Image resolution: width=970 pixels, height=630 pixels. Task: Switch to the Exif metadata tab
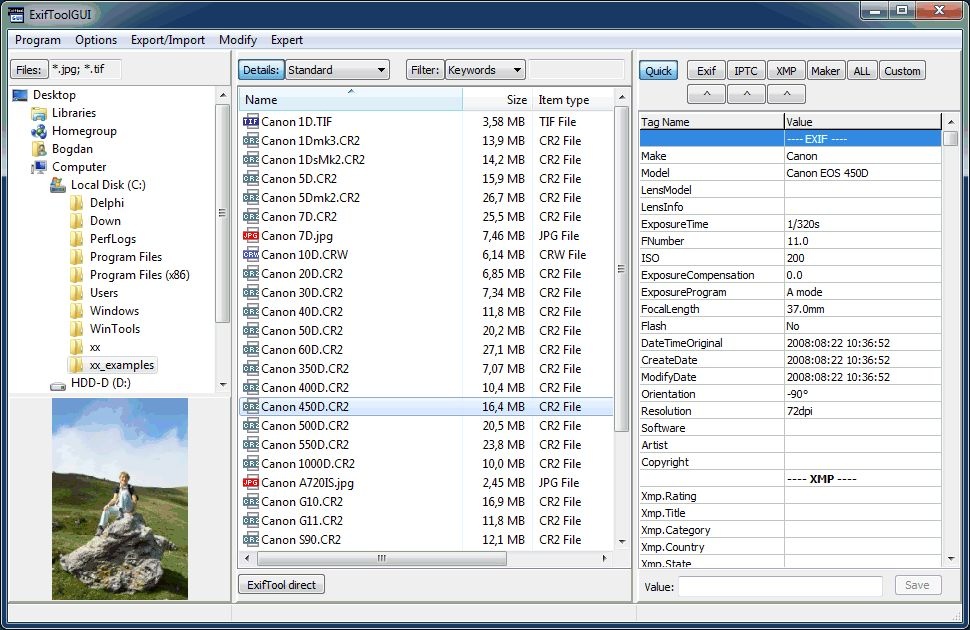(x=706, y=71)
